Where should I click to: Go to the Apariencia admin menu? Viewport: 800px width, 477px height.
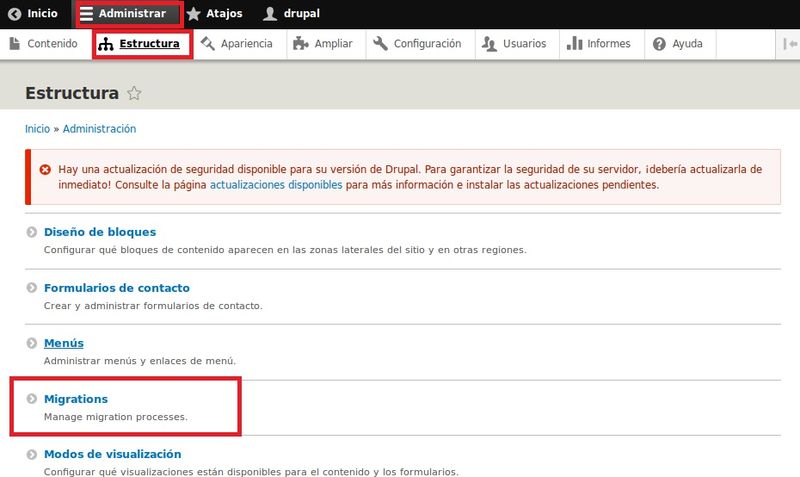point(237,44)
